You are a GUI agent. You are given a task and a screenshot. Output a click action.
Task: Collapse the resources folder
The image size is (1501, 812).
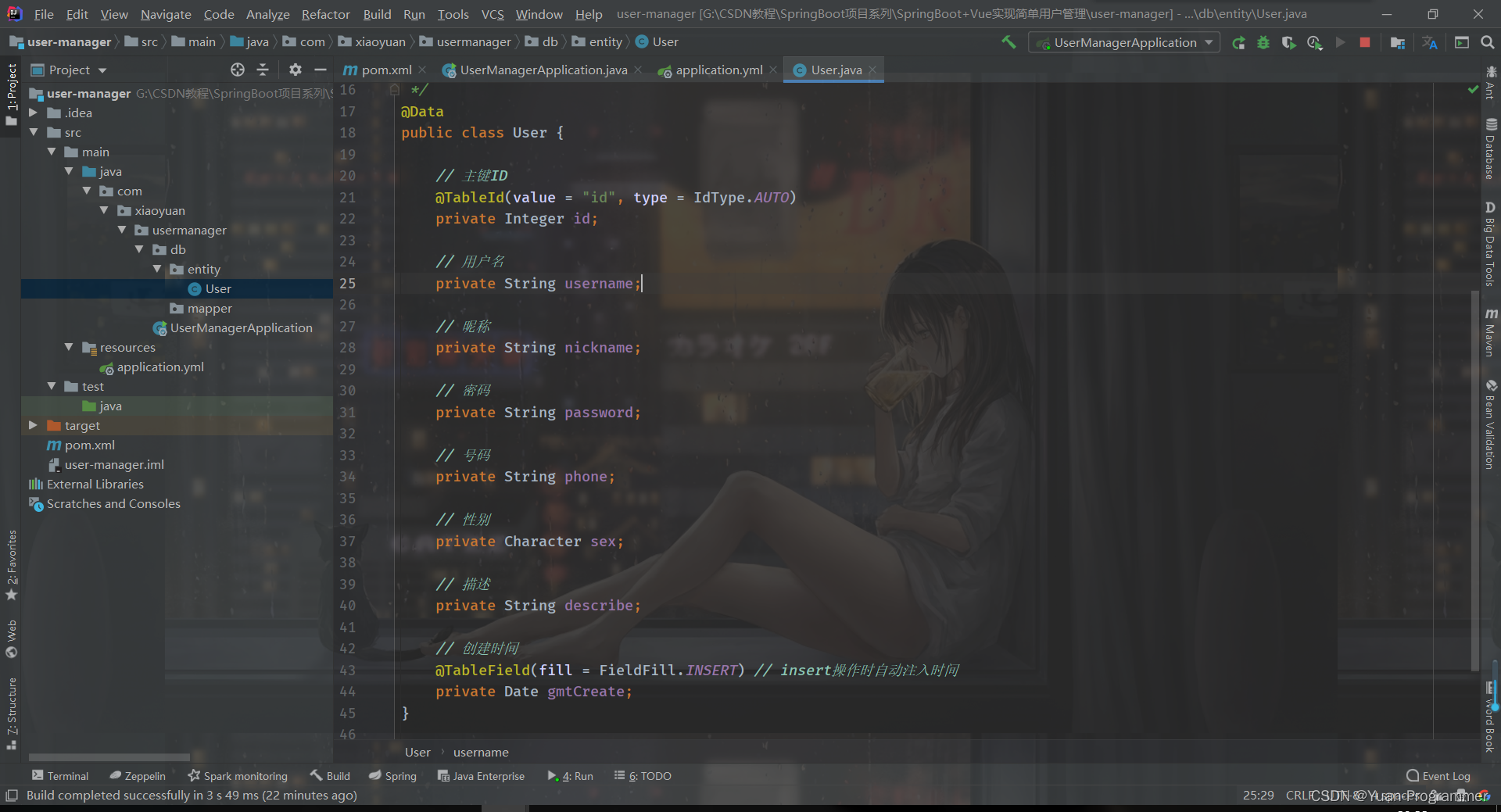(x=69, y=347)
